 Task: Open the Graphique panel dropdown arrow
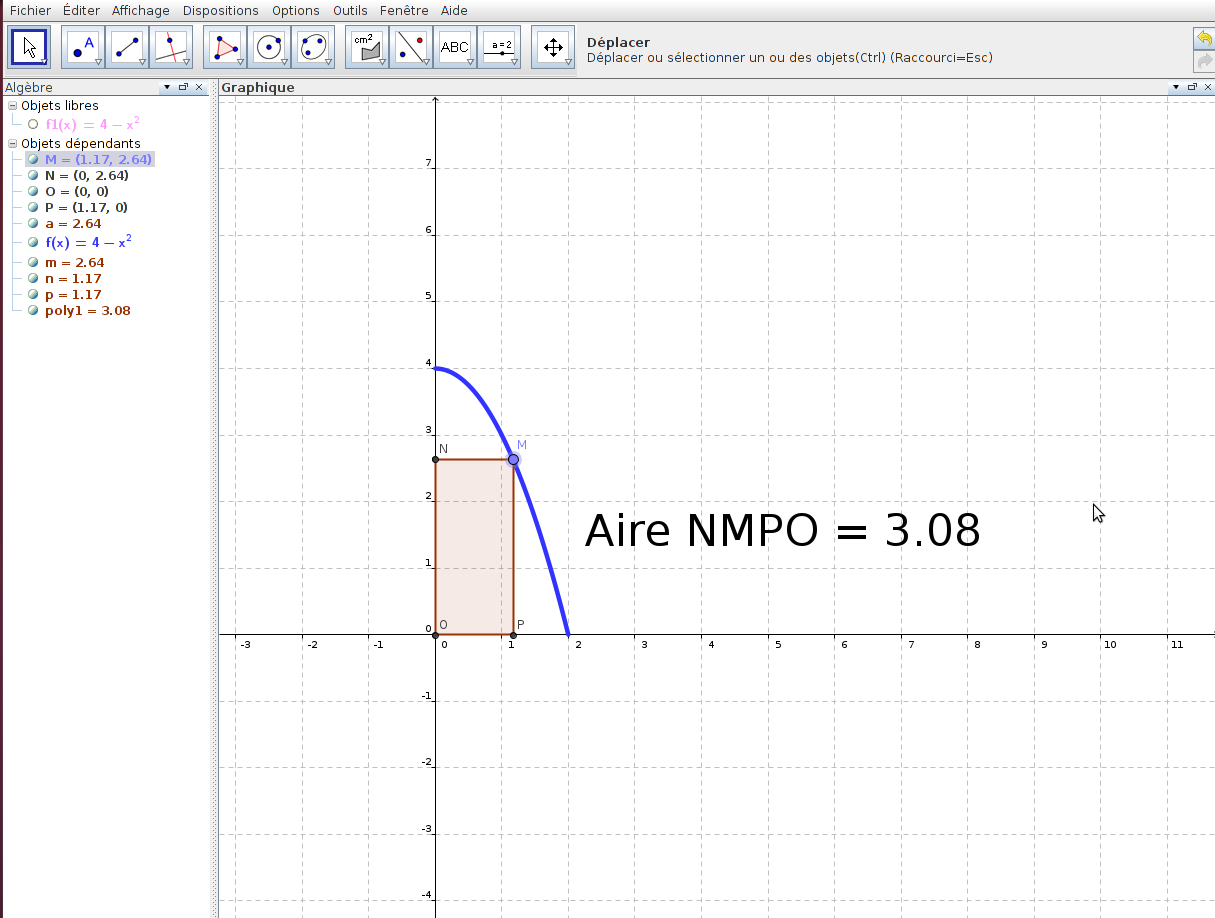click(x=1175, y=88)
